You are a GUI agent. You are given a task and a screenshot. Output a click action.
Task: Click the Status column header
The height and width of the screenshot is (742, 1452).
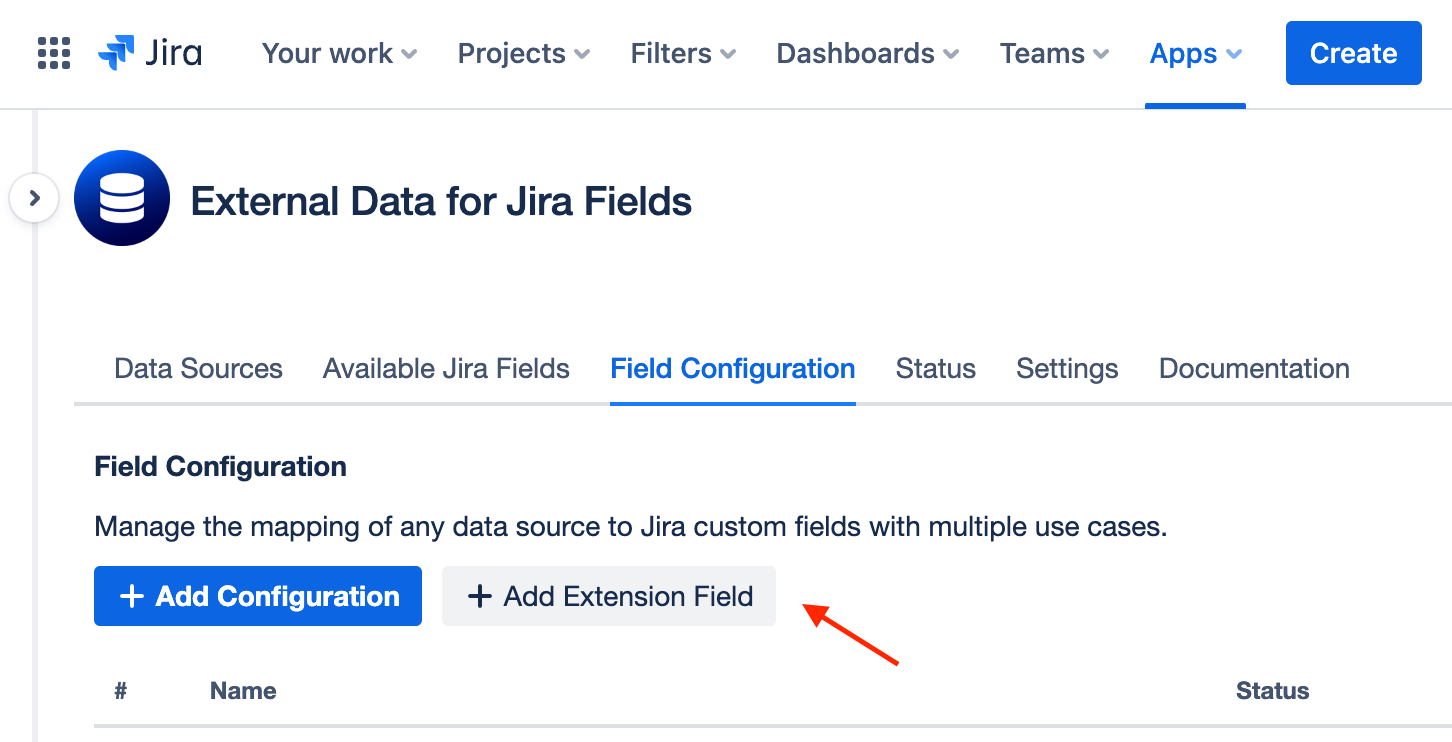pyautogui.click(x=1272, y=690)
